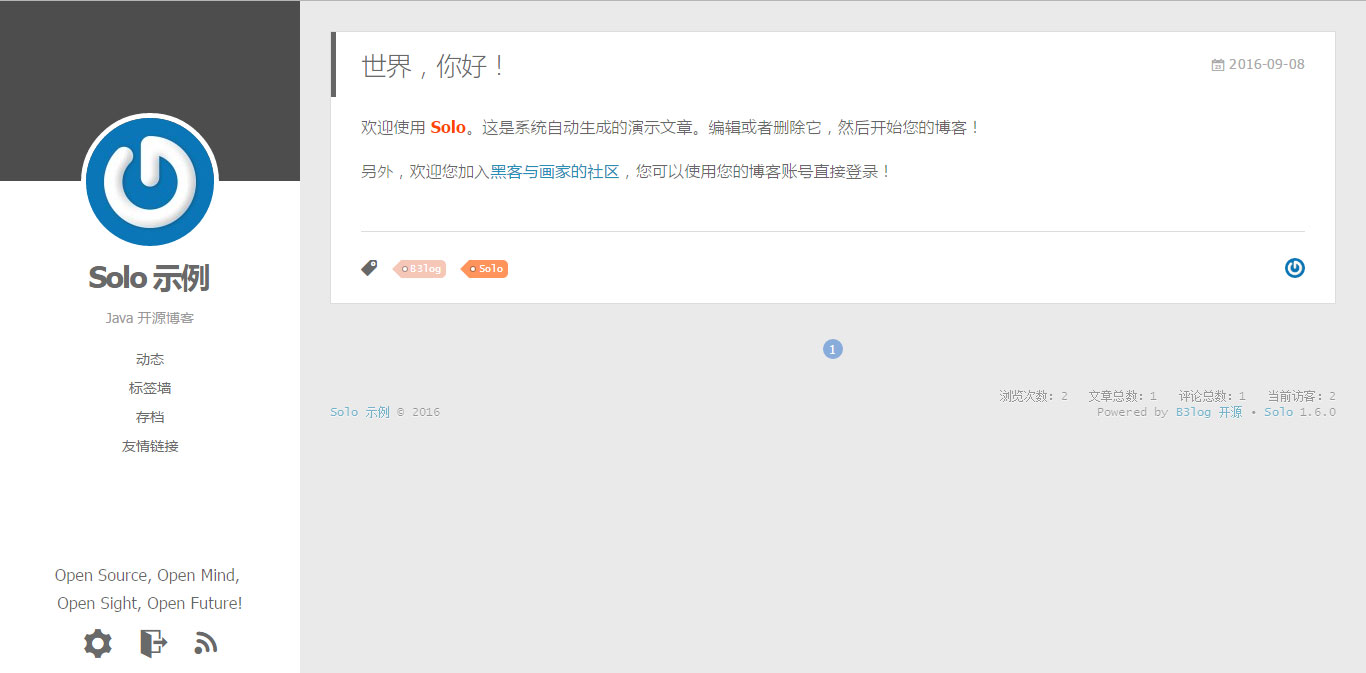
Task: Click the 评论总数: 1 statistic
Action: [1212, 396]
